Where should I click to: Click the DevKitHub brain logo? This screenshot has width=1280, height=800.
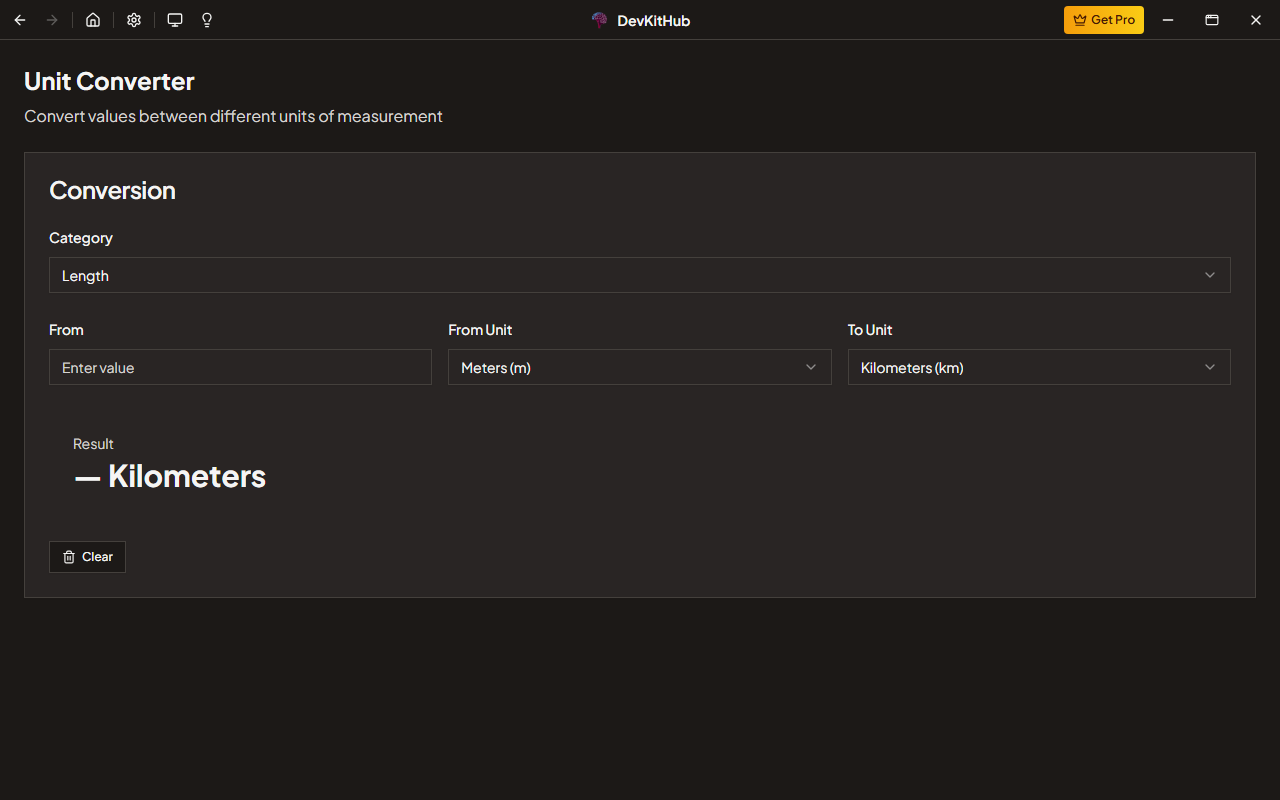tap(600, 20)
